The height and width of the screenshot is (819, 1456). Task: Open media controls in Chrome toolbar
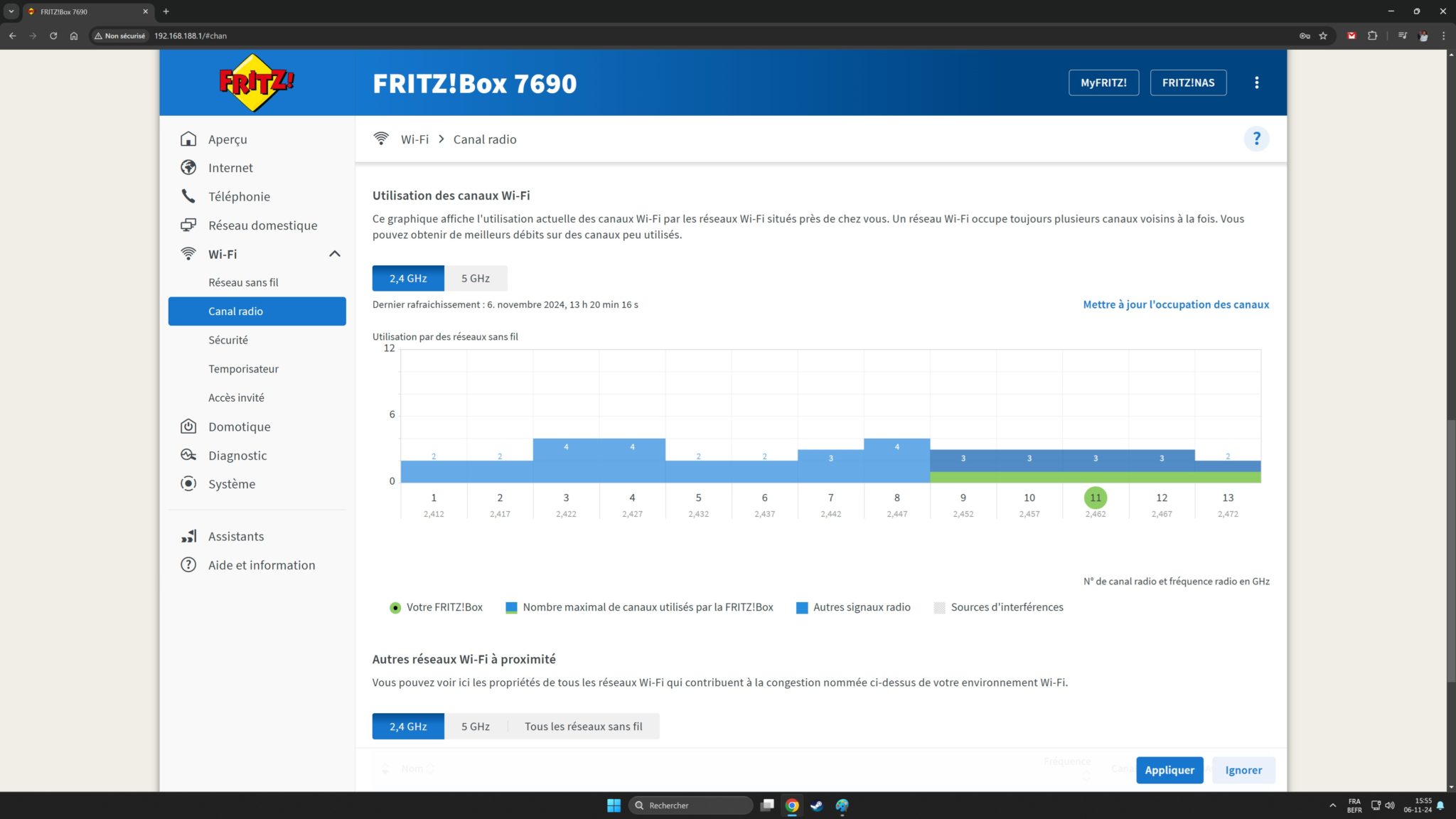[x=1402, y=36]
